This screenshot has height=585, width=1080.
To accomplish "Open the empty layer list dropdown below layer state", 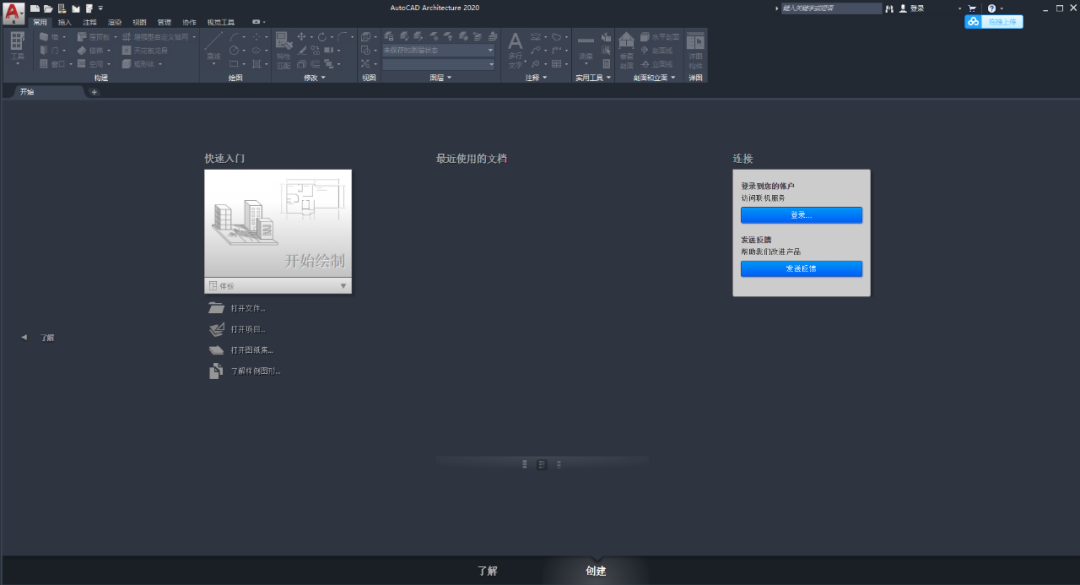I will 438,64.
